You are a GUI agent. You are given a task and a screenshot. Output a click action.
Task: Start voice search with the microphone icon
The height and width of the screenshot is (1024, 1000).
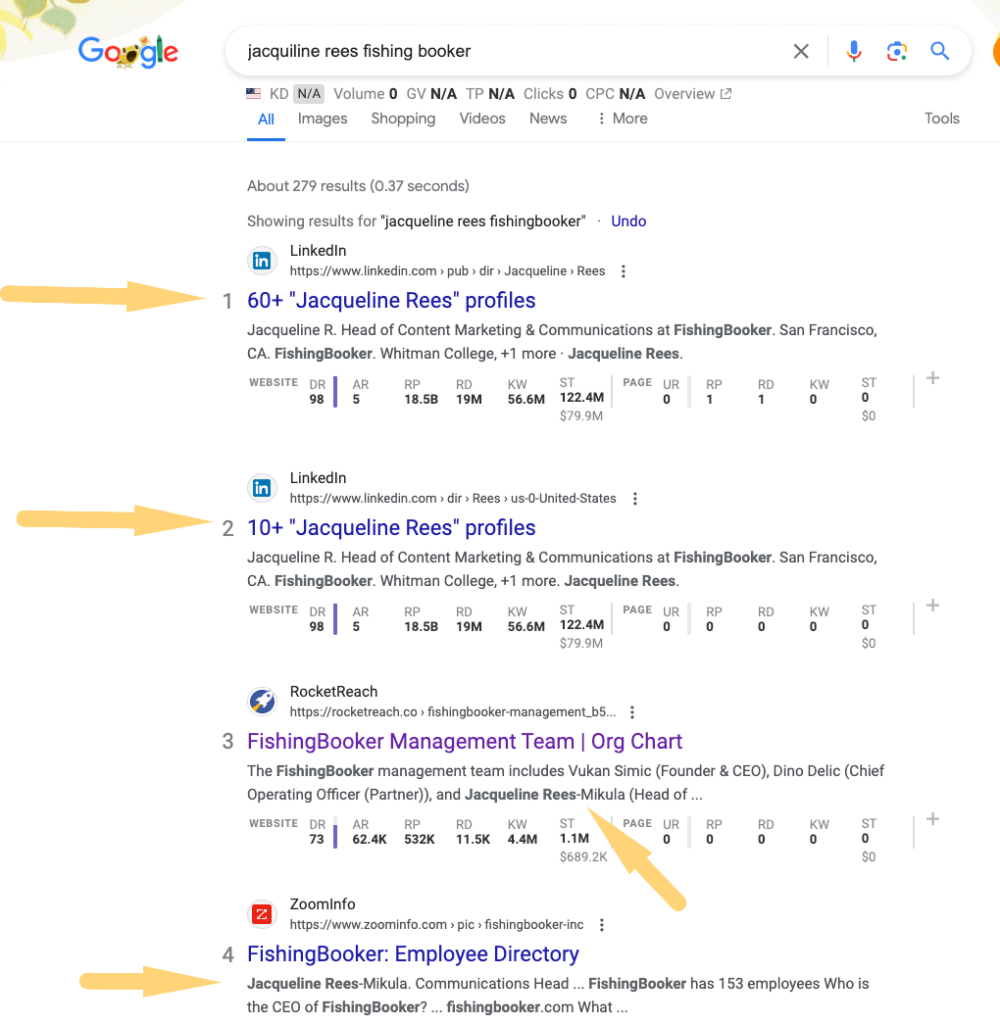coord(853,51)
